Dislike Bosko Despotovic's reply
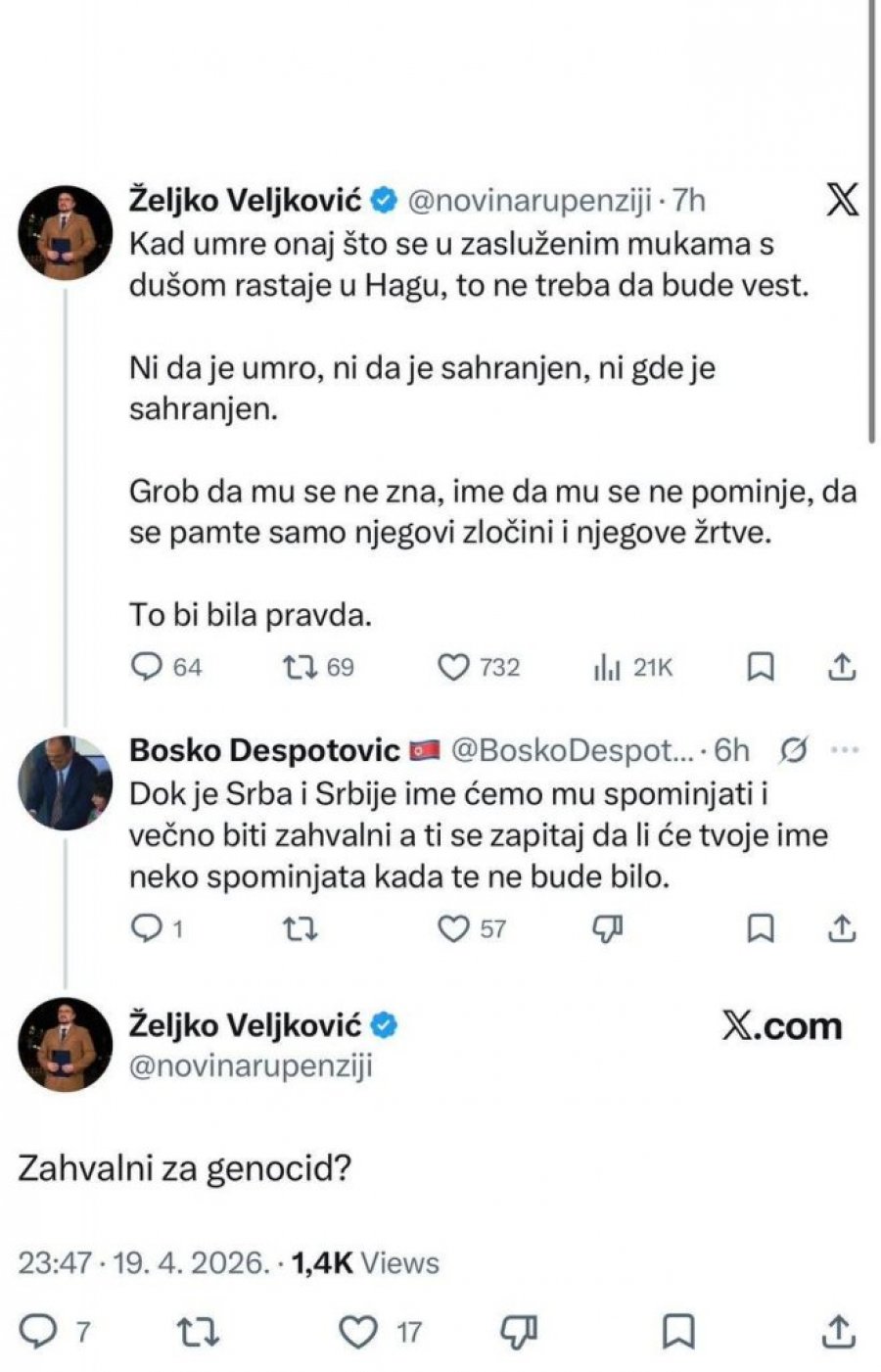This screenshot has width=881, height=1372. point(608,927)
